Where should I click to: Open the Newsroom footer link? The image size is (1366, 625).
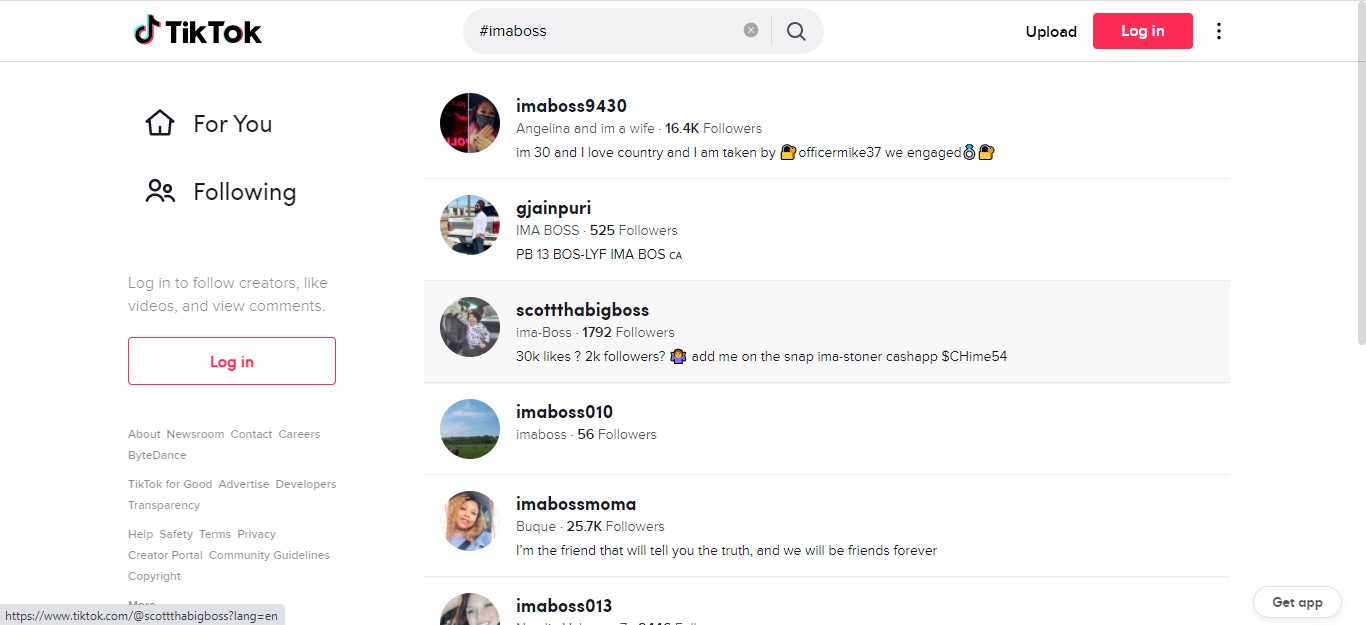click(x=195, y=434)
